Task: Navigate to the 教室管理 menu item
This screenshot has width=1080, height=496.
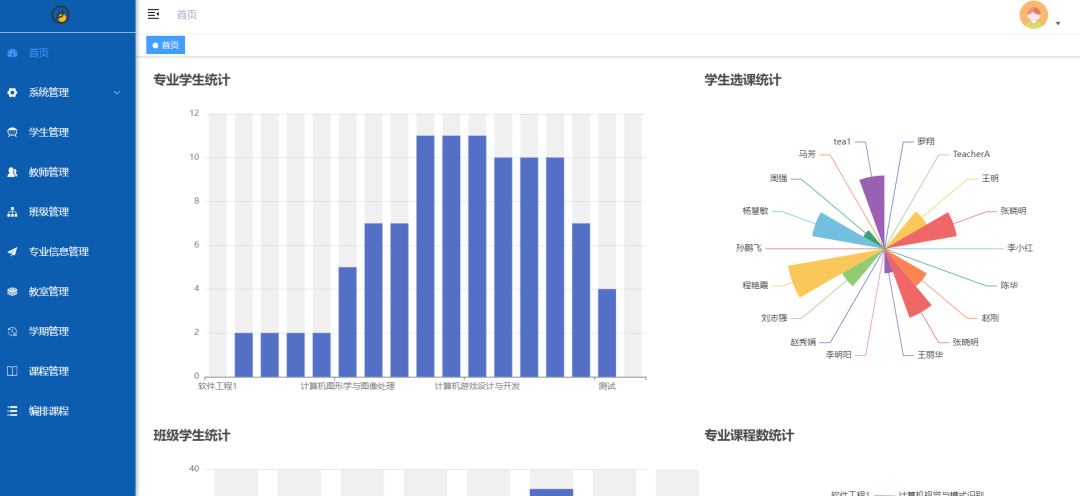Action: click(68, 291)
